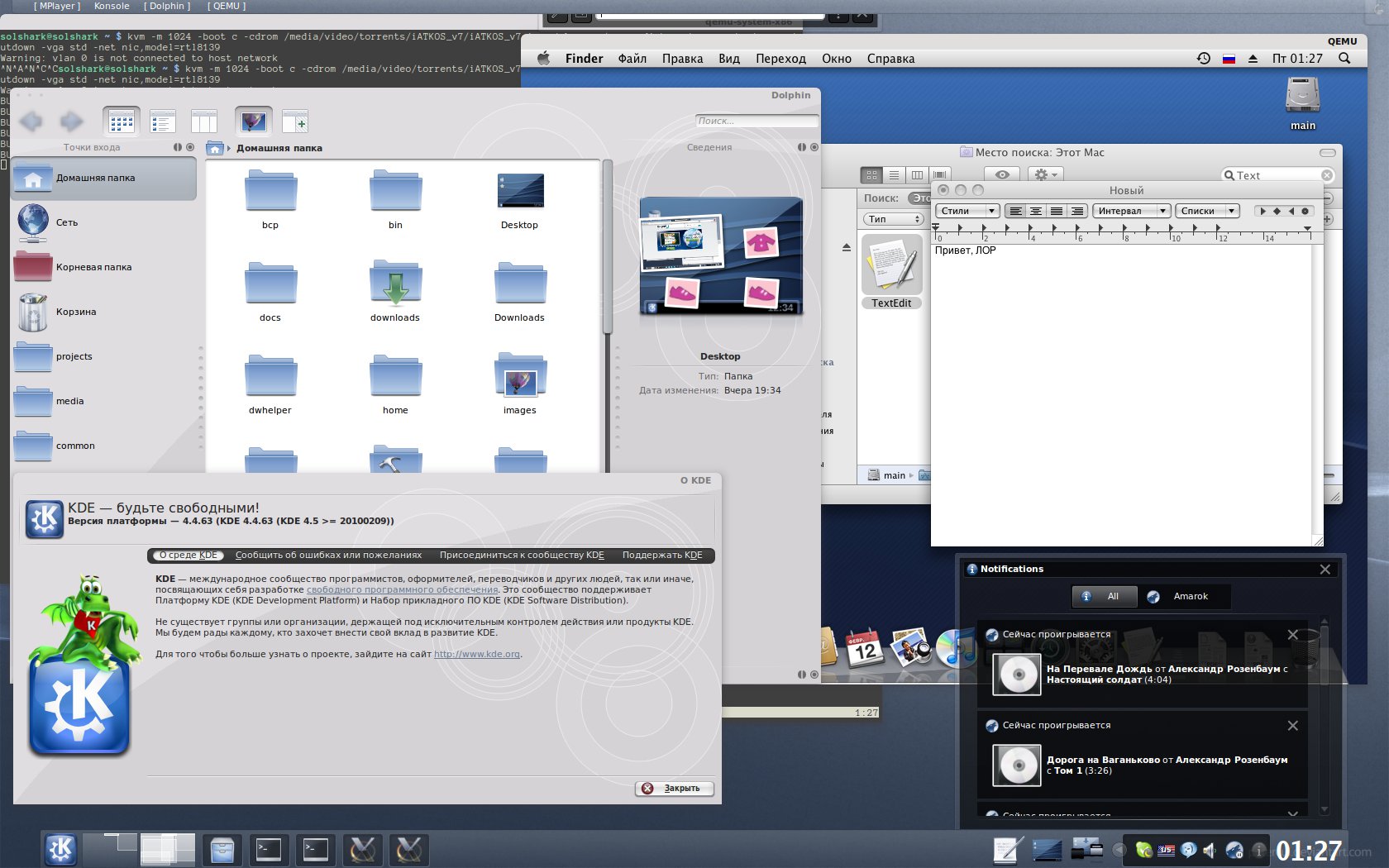The image size is (1389, 868).
Task: Follow the свободного программного обеспечения link
Action: (x=403, y=589)
